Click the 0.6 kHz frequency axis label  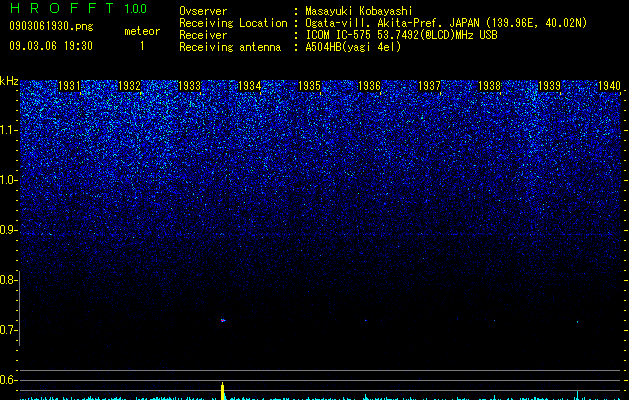8,380
